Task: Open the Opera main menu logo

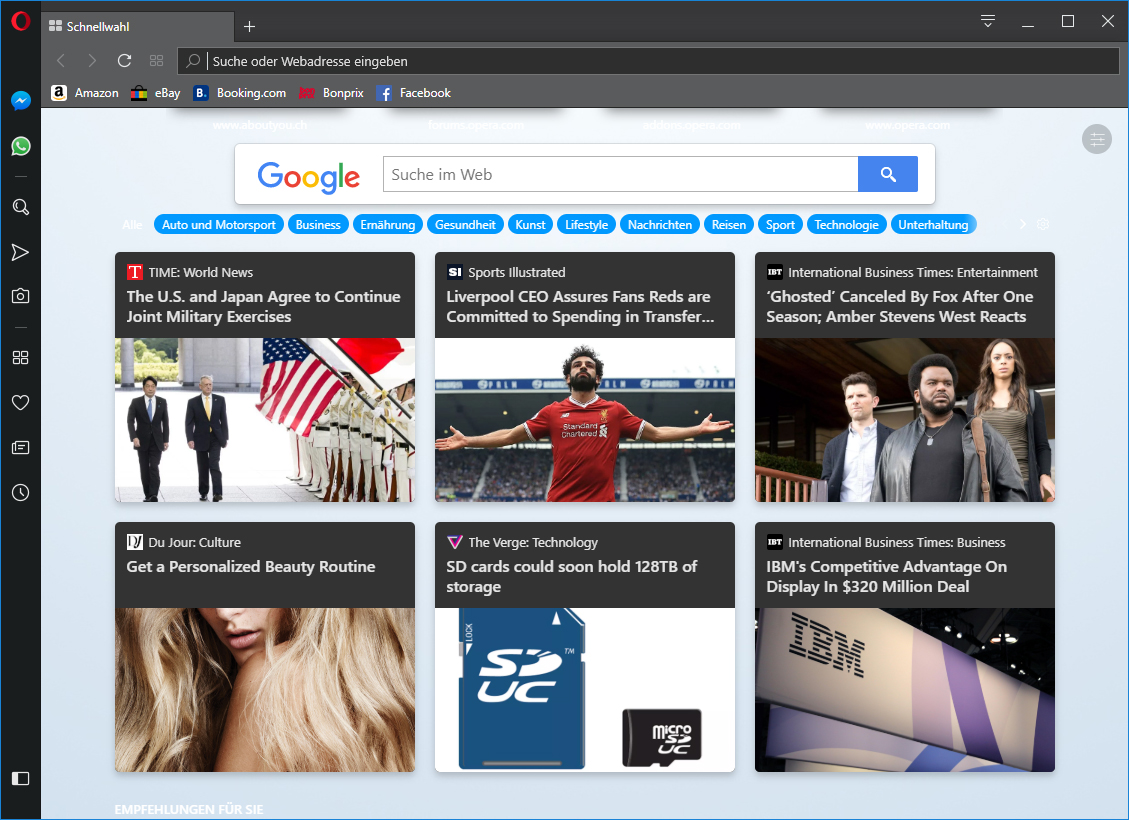Action: tap(20, 21)
